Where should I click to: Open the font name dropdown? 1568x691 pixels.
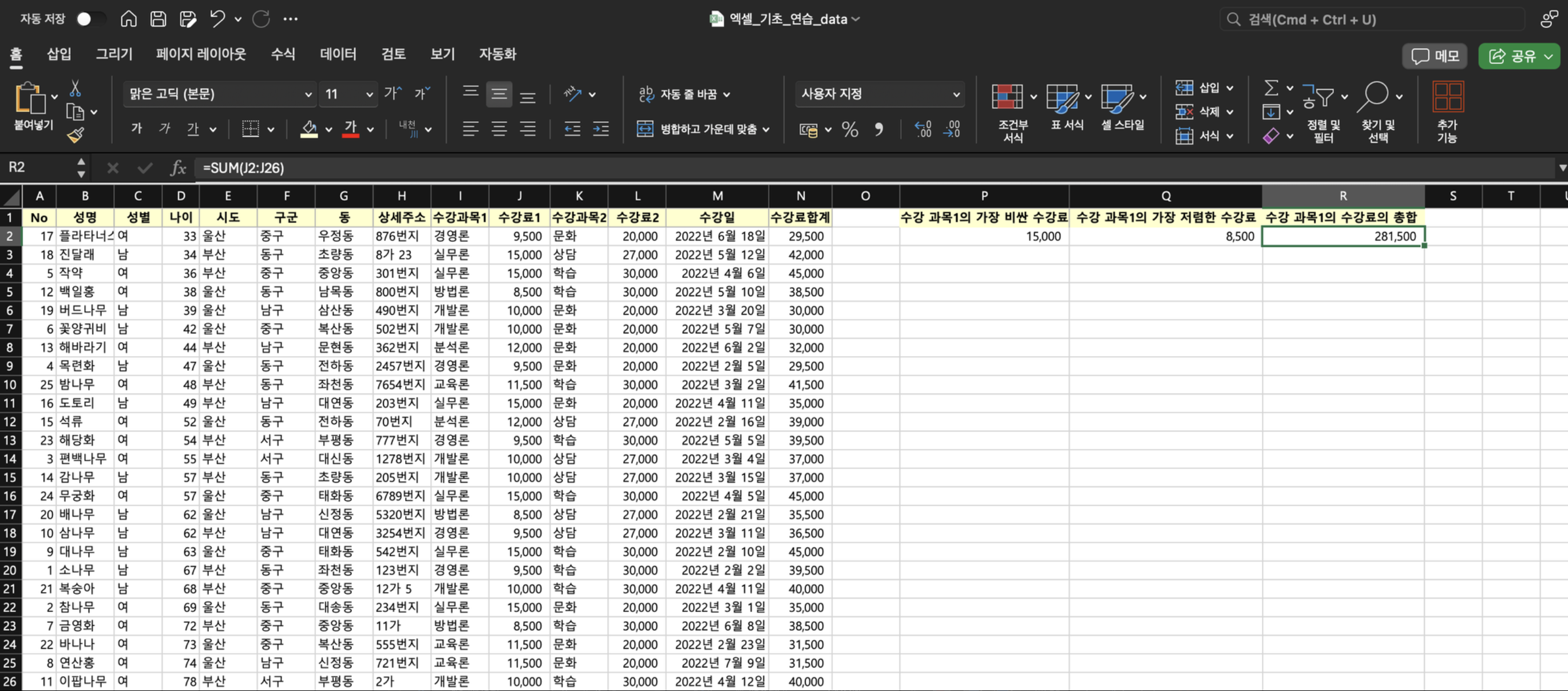click(x=308, y=94)
